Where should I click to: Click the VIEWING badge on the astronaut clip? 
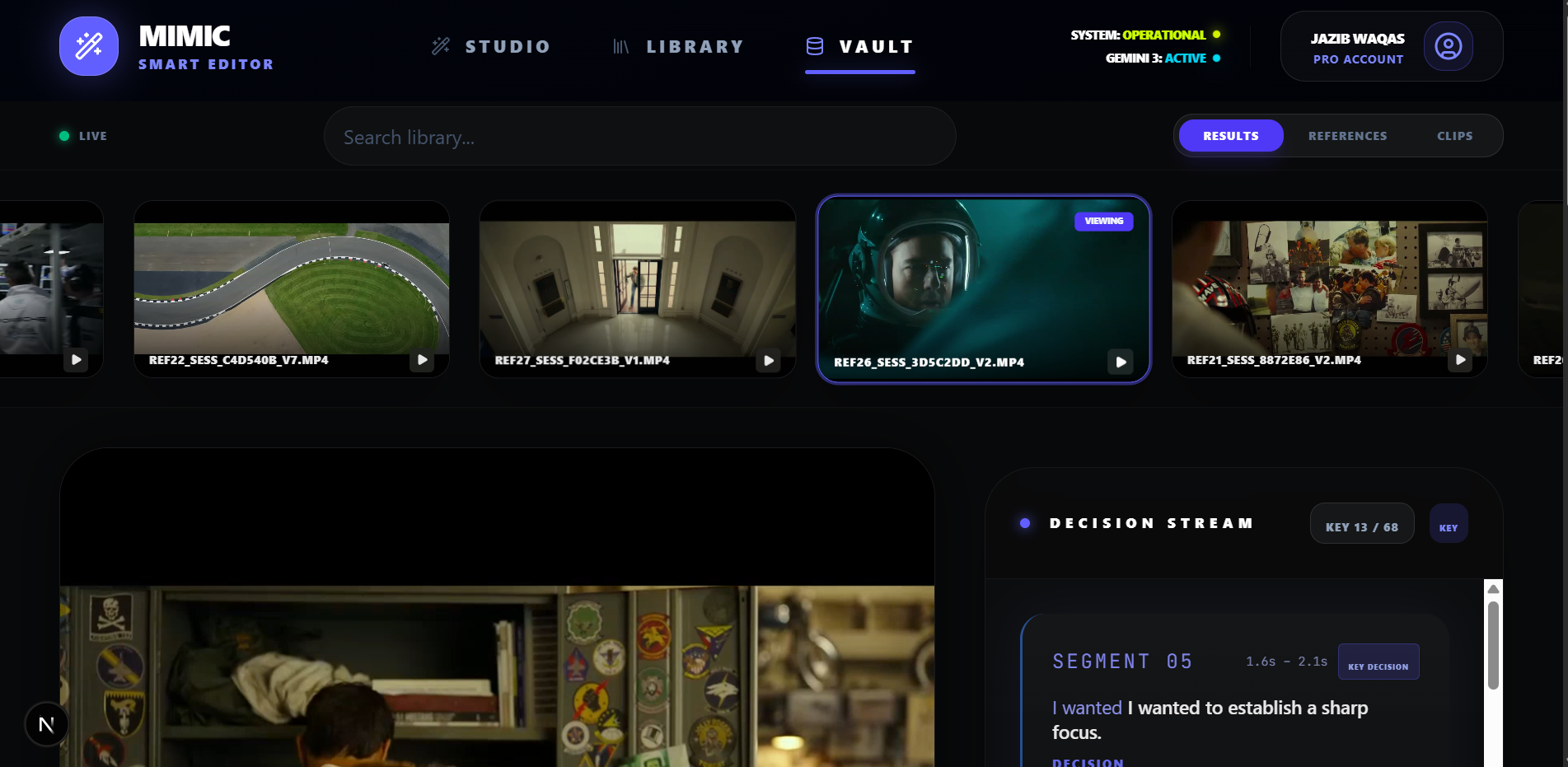(x=1104, y=221)
